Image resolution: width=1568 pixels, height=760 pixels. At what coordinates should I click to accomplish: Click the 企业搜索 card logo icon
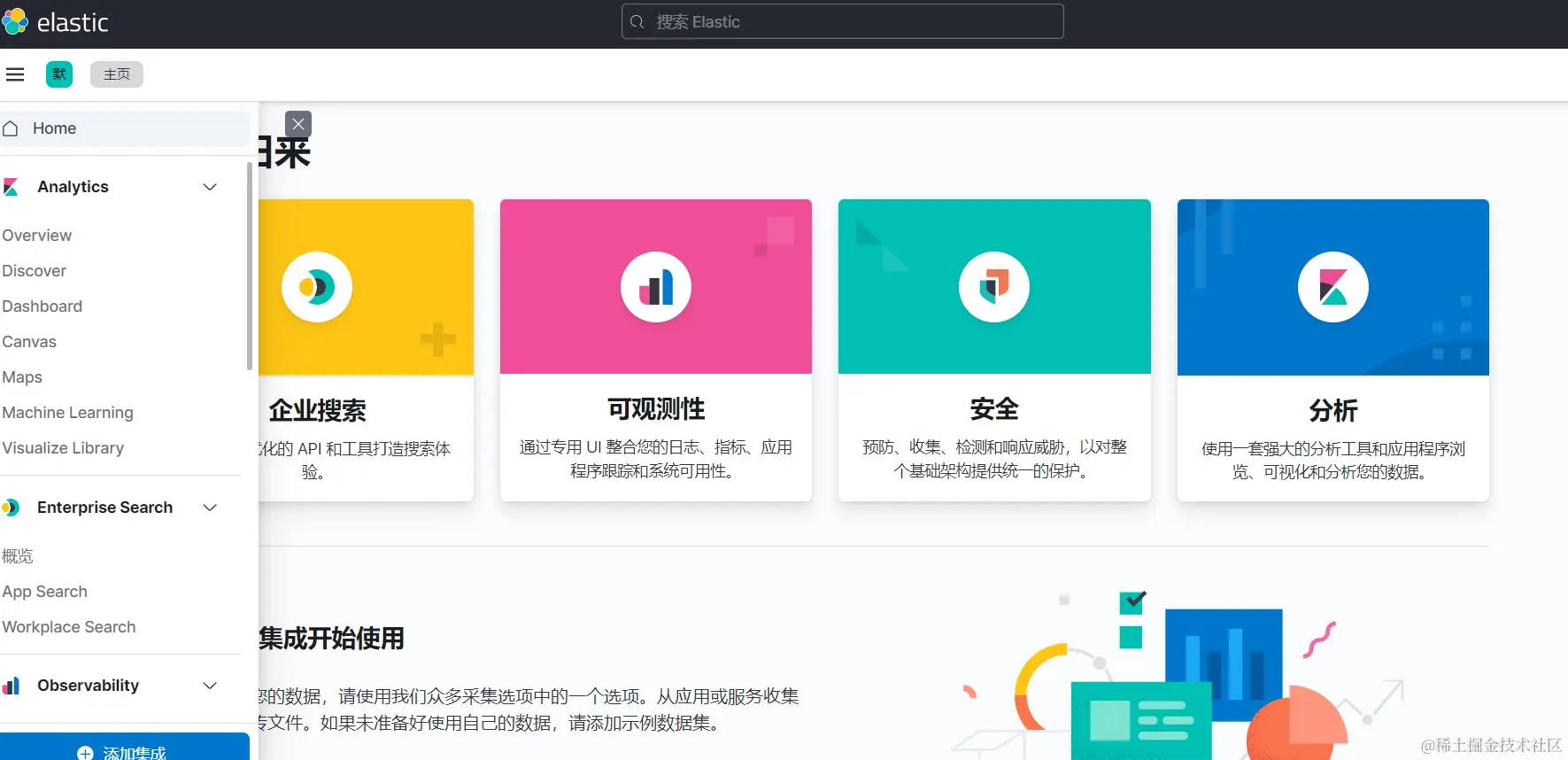(317, 287)
